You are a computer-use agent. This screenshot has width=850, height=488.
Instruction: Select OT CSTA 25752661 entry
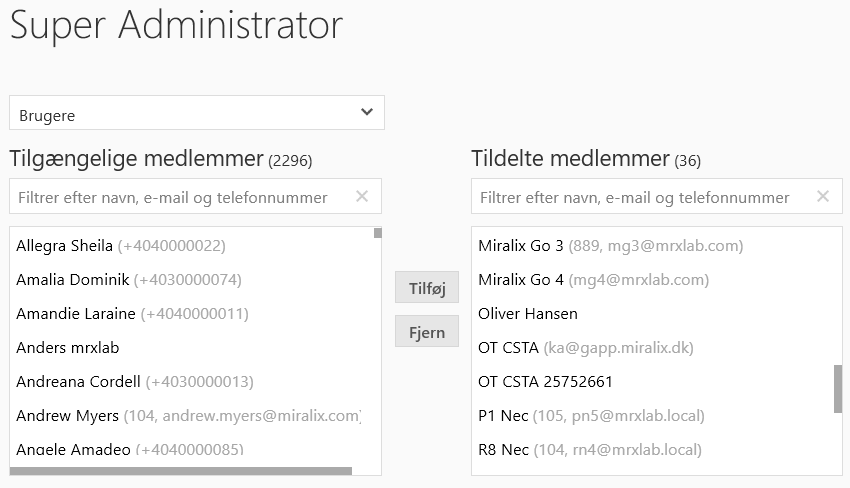click(546, 381)
